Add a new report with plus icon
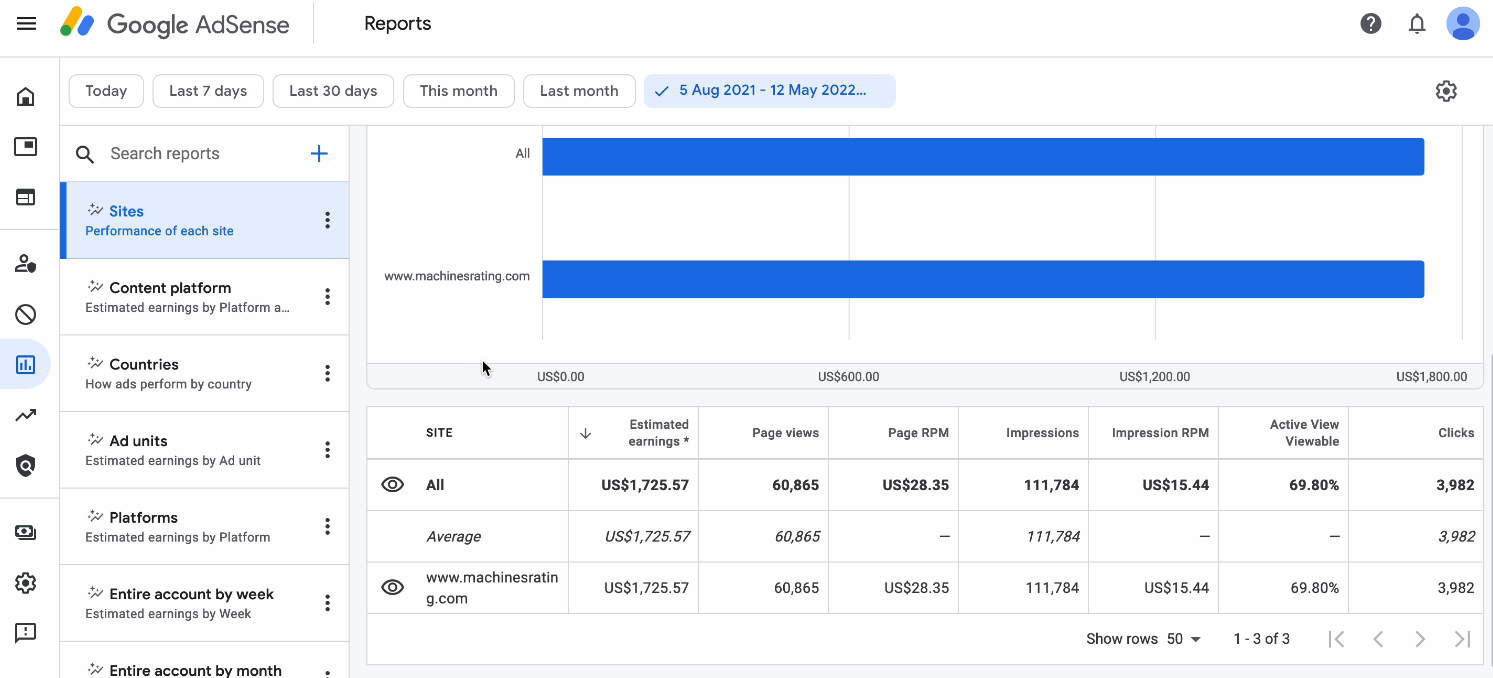This screenshot has height=678, width=1493. pos(319,153)
